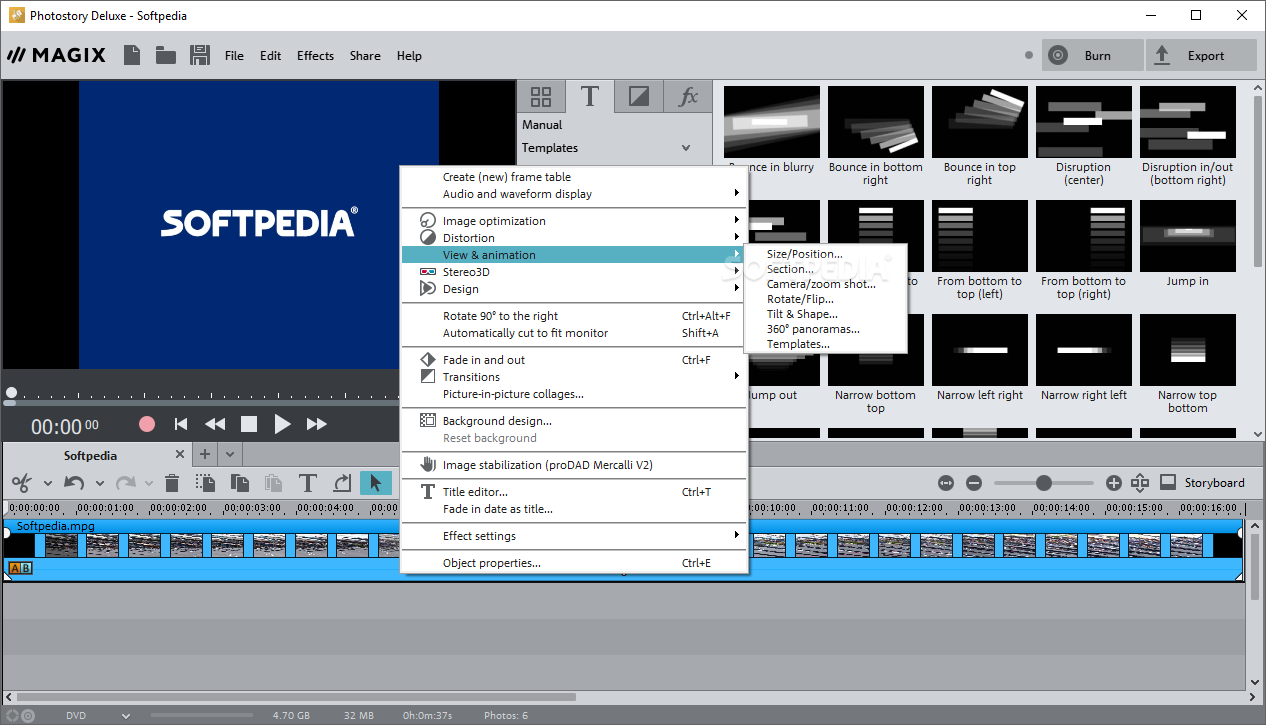The image size is (1266, 725).
Task: Select Narrow right left template thumbnail
Action: (1083, 350)
